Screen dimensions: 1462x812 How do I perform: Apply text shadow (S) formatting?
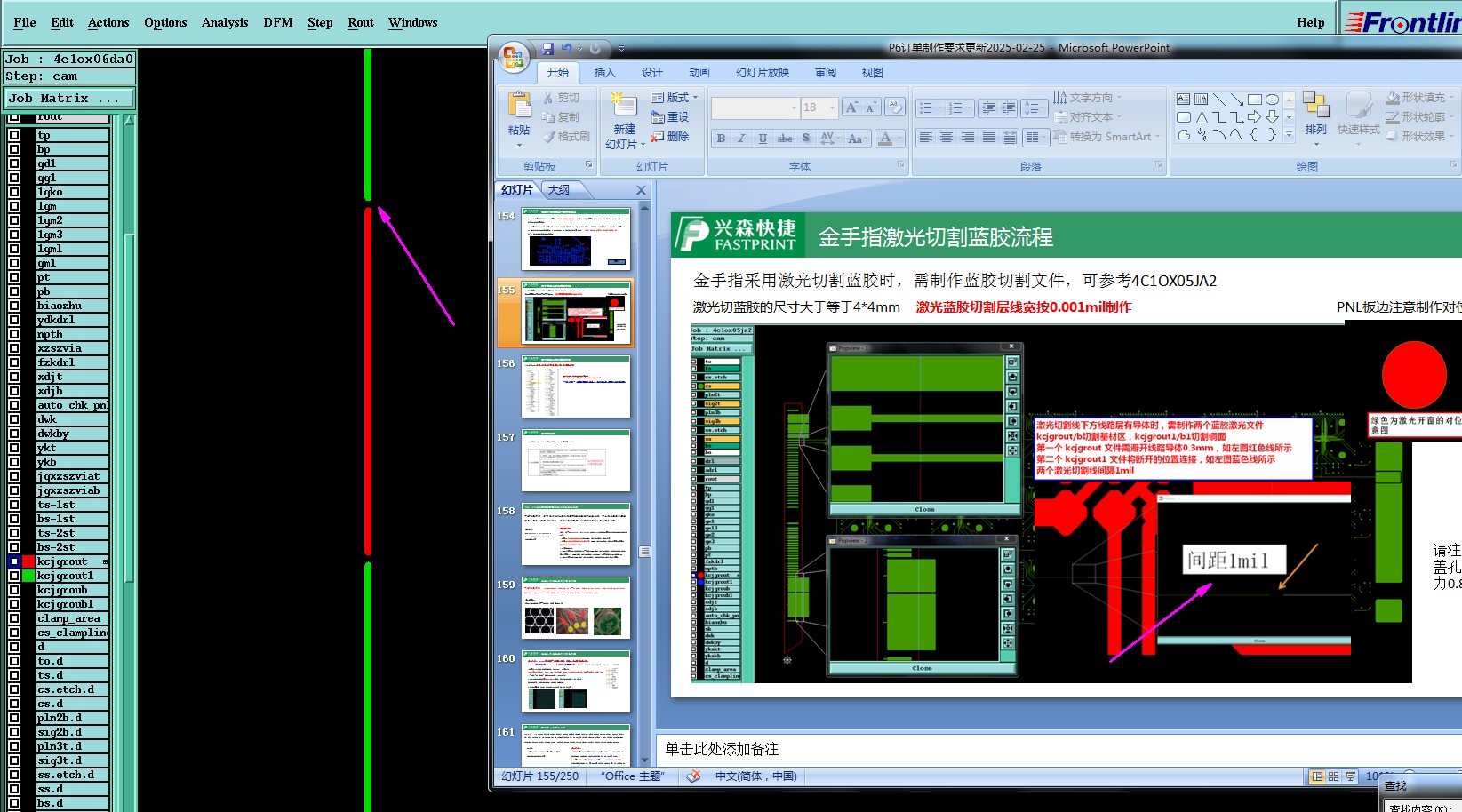tap(805, 138)
